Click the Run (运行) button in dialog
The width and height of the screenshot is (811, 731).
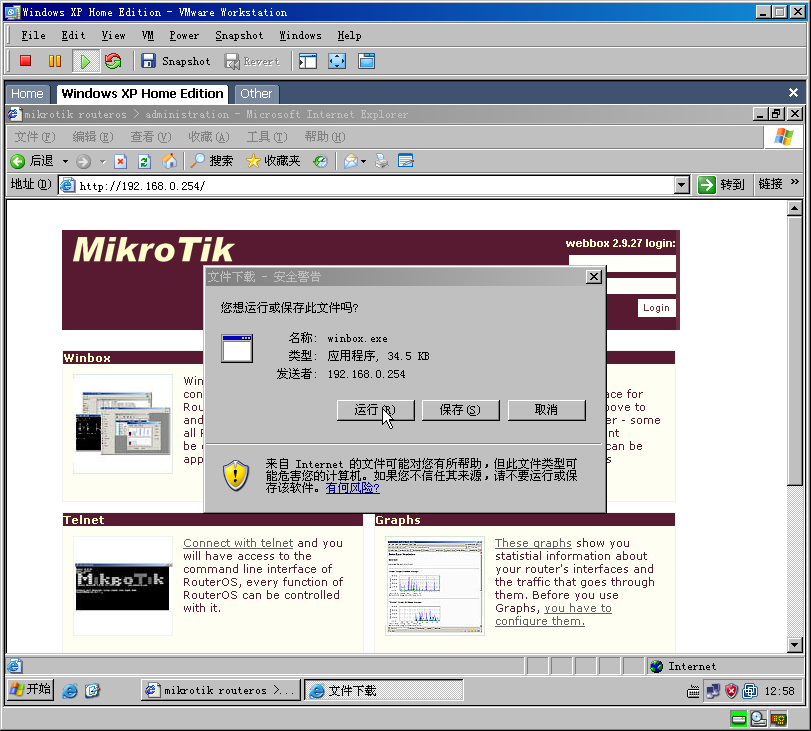pyautogui.click(x=375, y=410)
